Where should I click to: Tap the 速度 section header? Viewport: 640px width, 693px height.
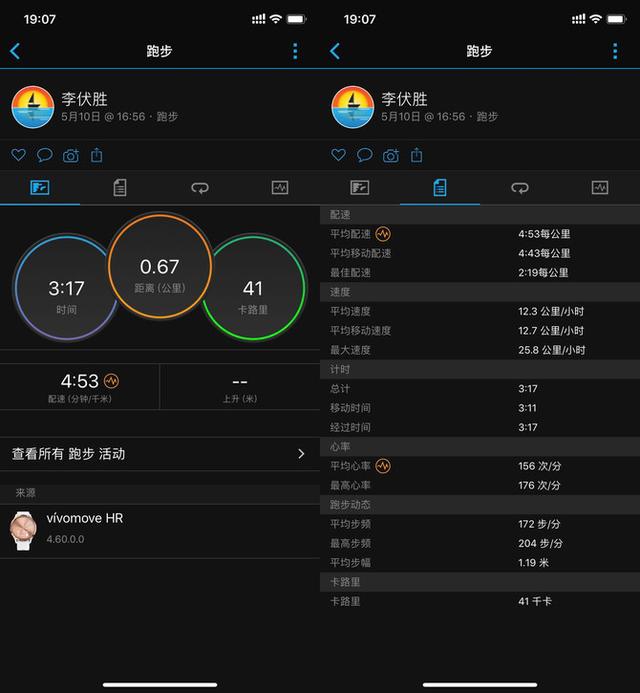[480, 292]
